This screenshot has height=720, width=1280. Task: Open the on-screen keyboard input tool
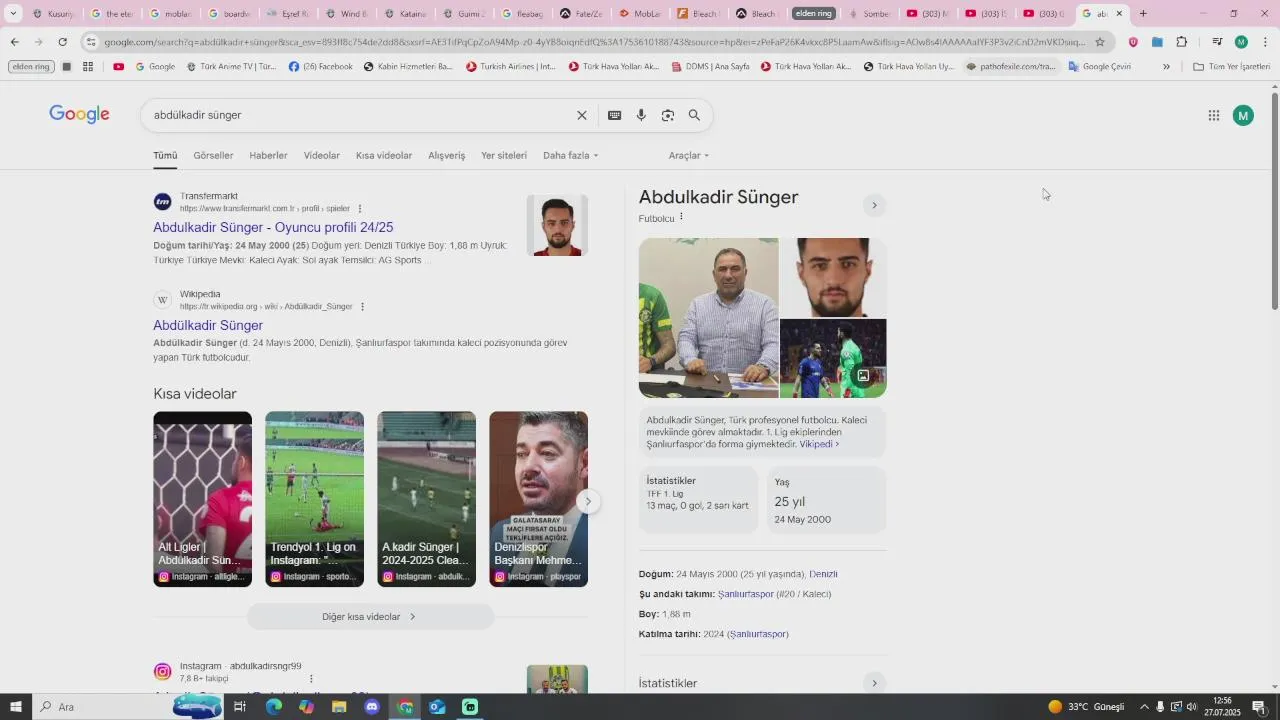point(615,115)
